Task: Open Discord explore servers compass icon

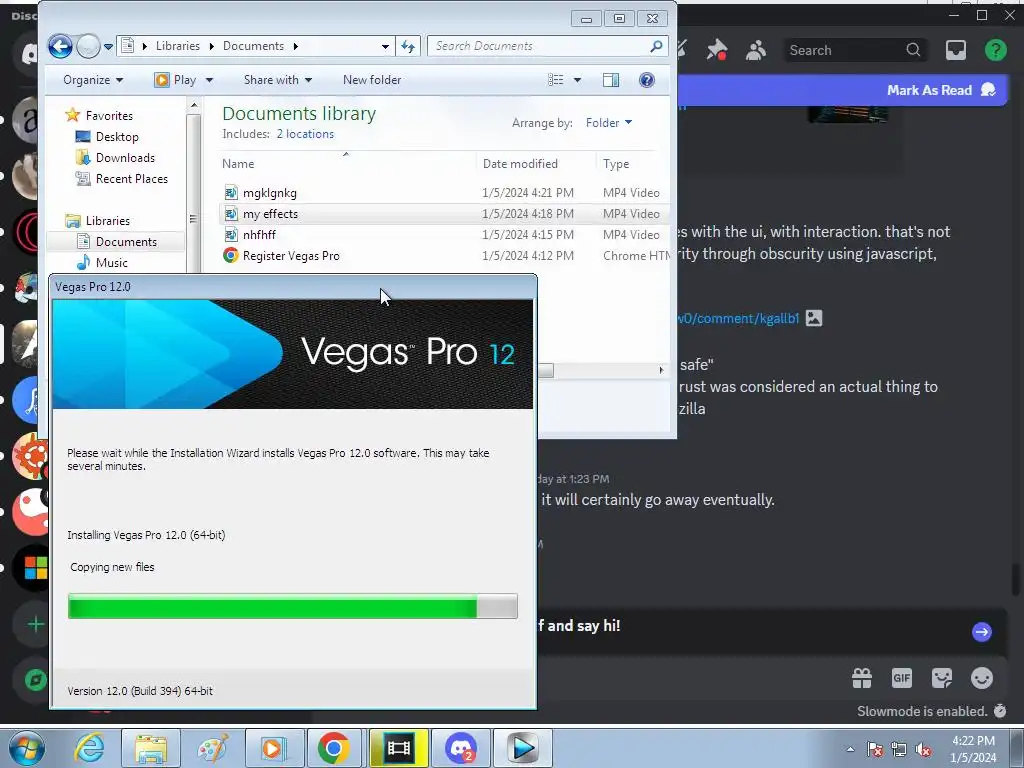Action: [x=35, y=680]
